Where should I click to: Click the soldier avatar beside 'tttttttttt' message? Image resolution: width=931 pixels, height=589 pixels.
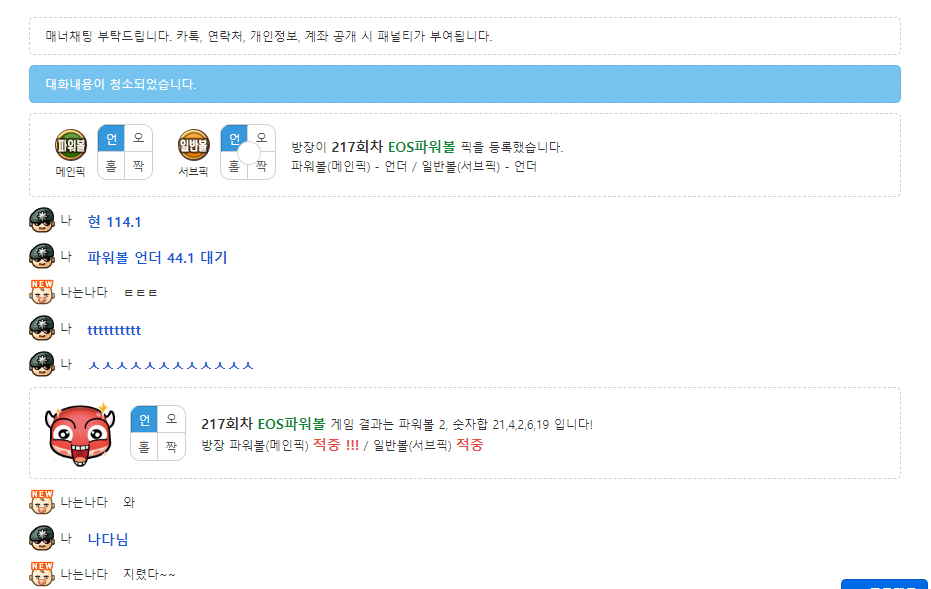click(42, 328)
